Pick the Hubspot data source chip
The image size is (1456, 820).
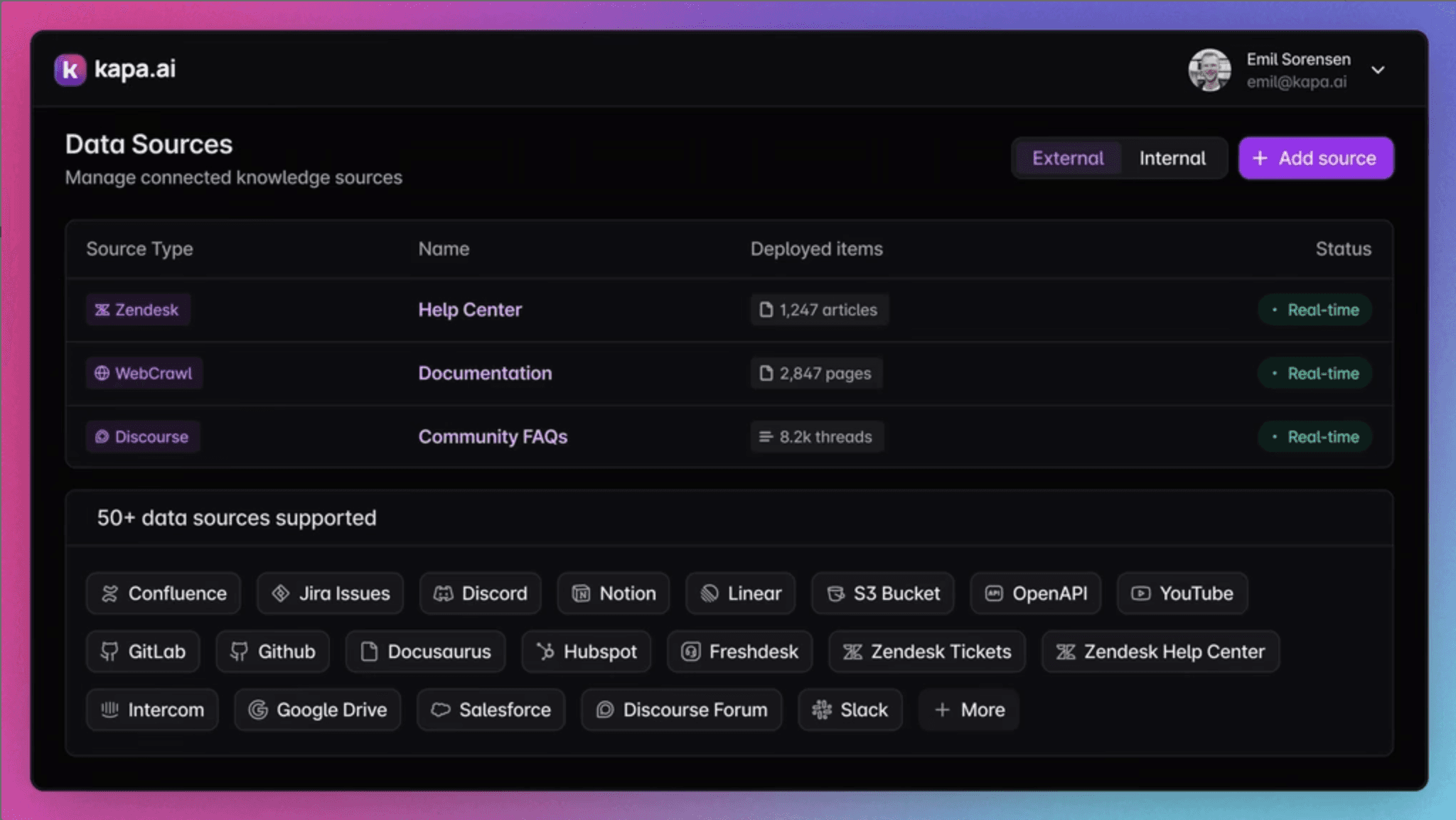[586, 652]
